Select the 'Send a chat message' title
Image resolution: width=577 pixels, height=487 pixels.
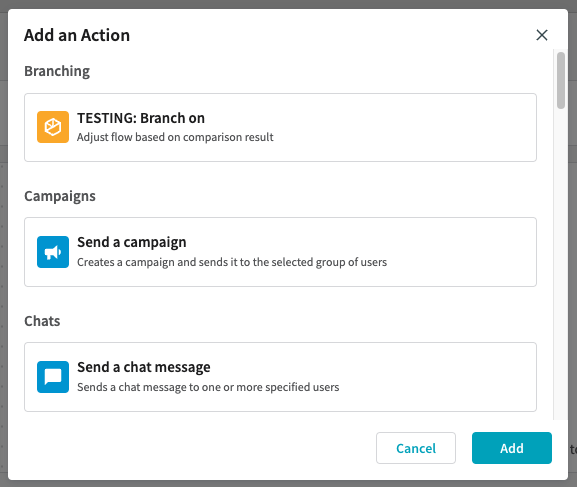click(144, 367)
